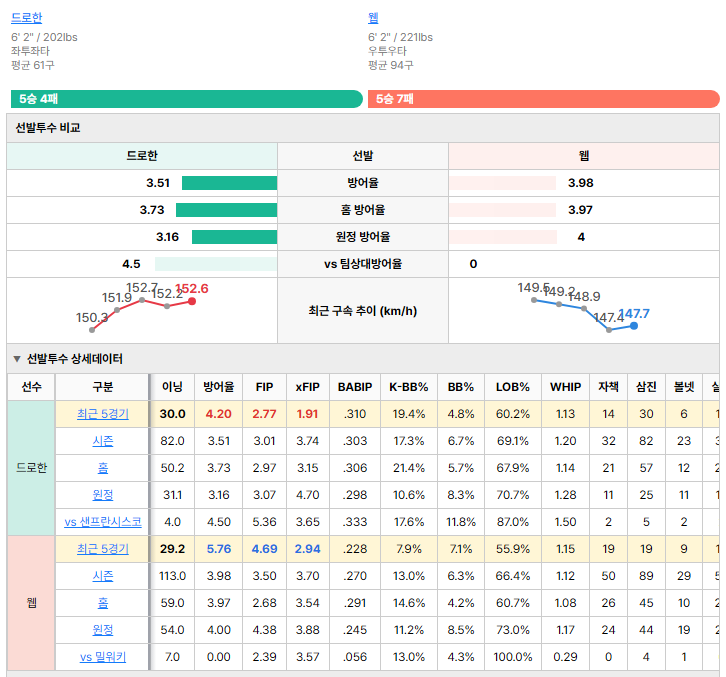Click the pale 4.5 vs 팀상대방어율 bar
Screen dimensions: 726x677
pos(216,264)
